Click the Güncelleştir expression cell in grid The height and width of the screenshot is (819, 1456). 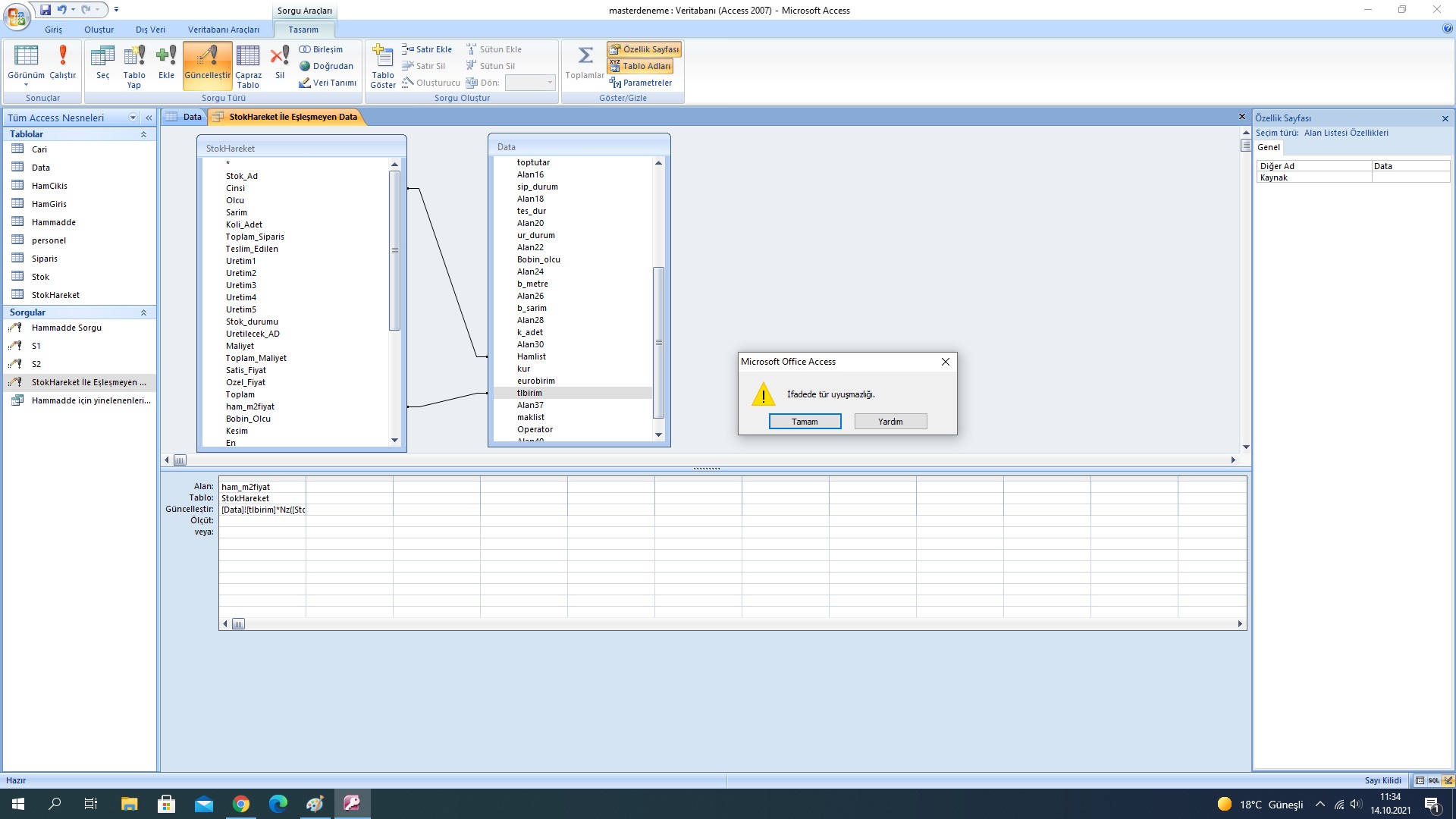coord(262,510)
